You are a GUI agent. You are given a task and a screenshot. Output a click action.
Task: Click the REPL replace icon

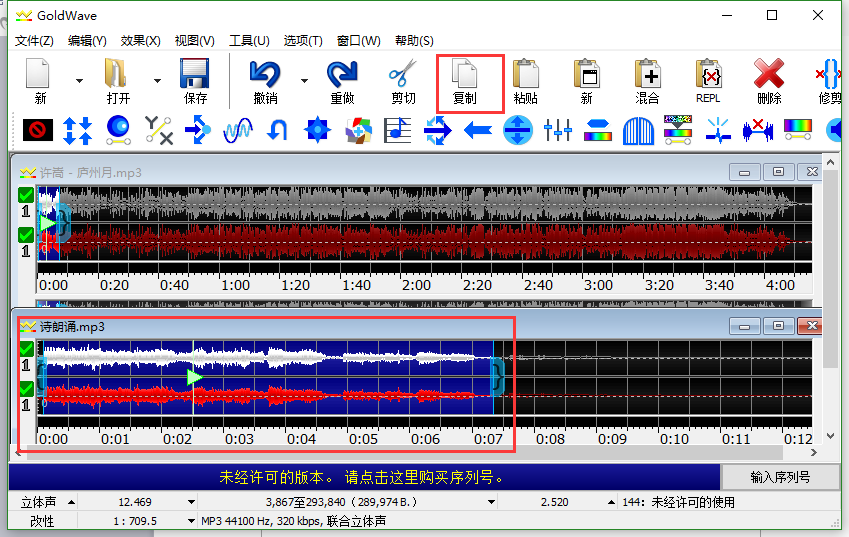708,73
